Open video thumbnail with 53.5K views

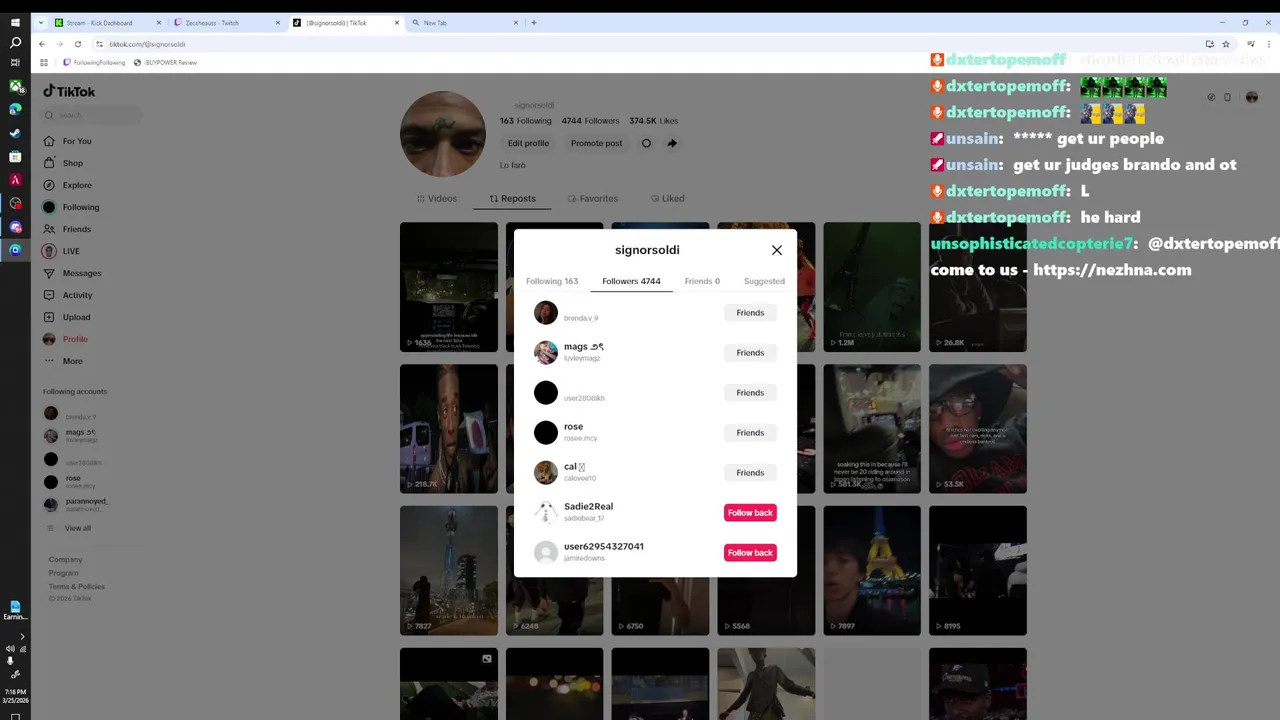977,429
